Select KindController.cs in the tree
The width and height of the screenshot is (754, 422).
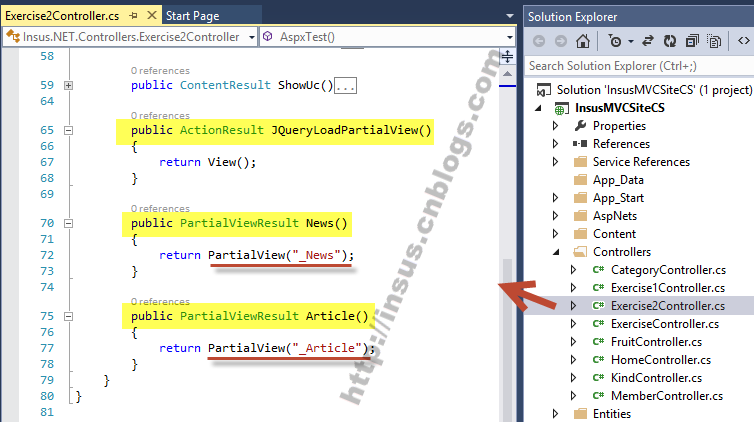(656, 378)
